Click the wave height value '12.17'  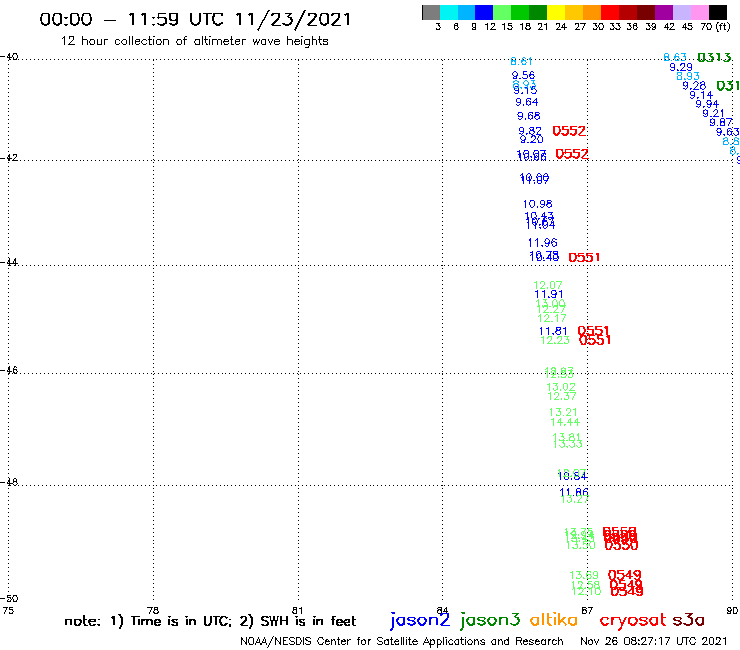coord(552,319)
